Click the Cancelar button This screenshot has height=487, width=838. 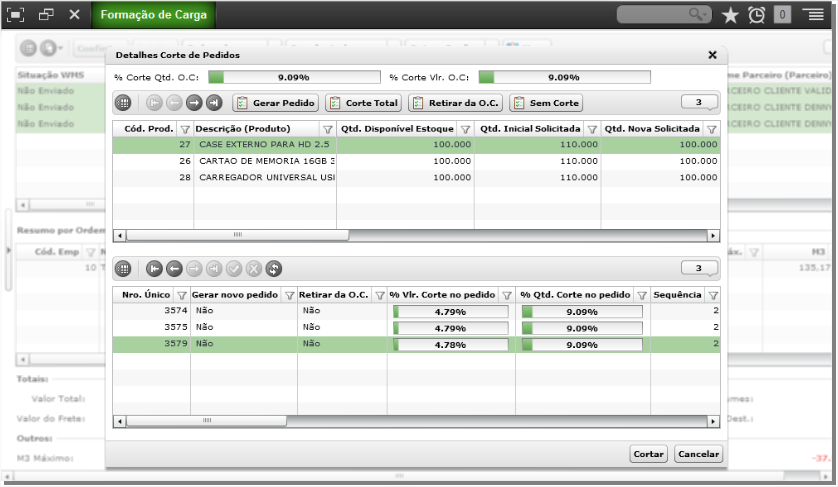coord(698,454)
